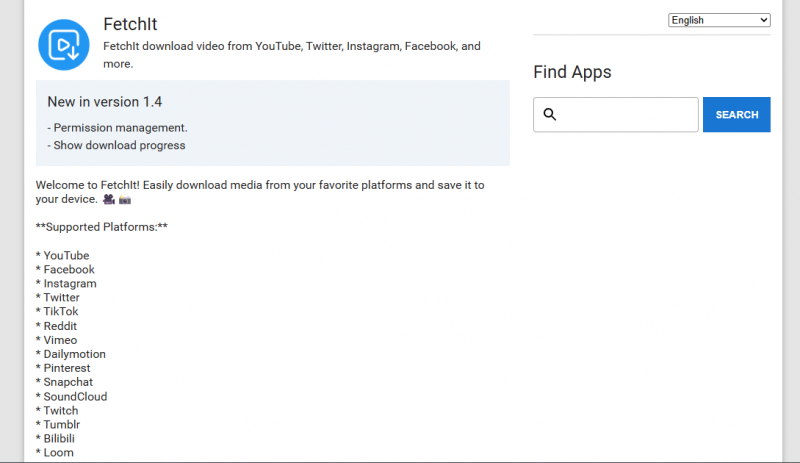Viewport: 800px width, 463px height.
Task: Click 'Reddit' in the platforms list
Action: point(60,326)
